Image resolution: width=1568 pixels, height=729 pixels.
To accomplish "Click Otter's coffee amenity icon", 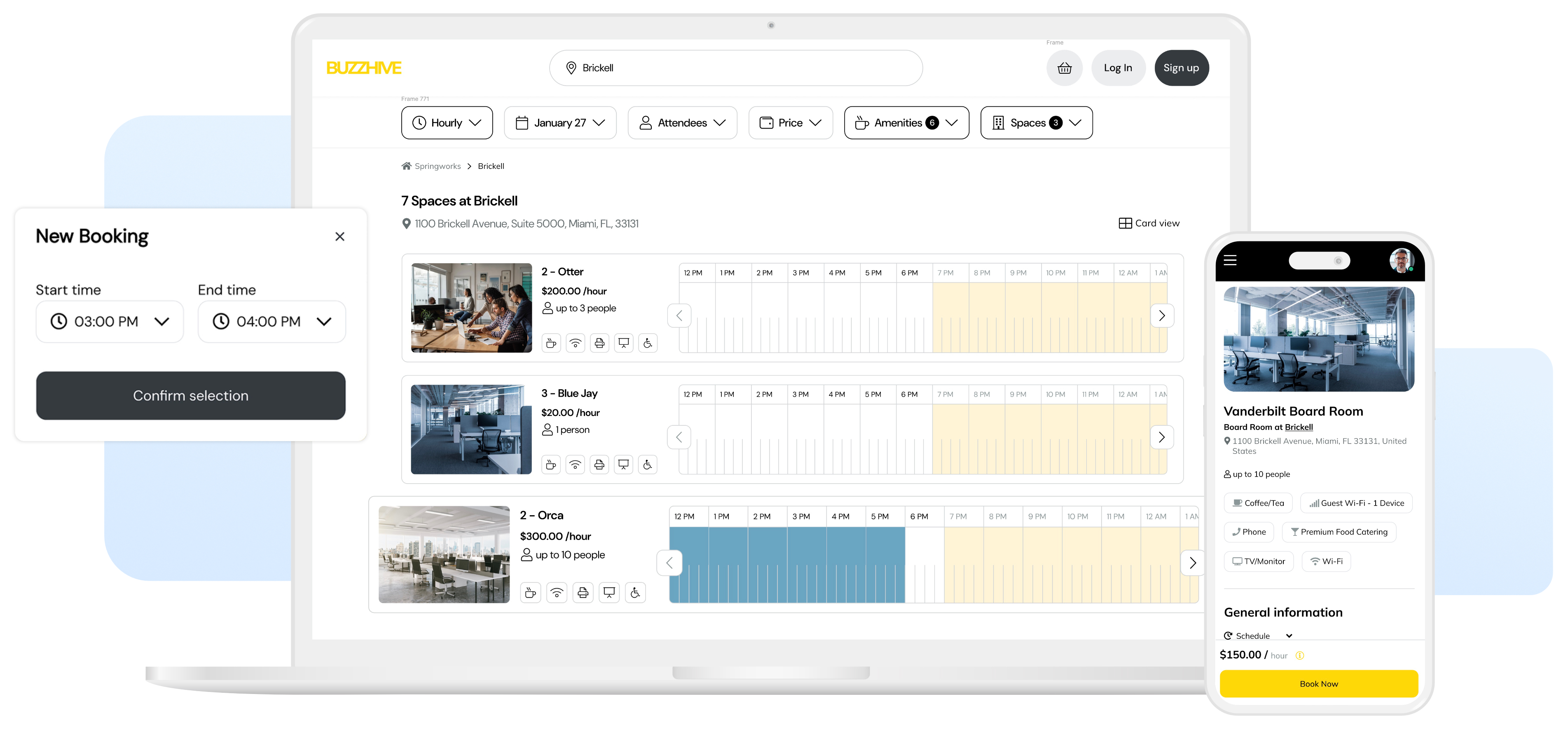I will (x=551, y=343).
